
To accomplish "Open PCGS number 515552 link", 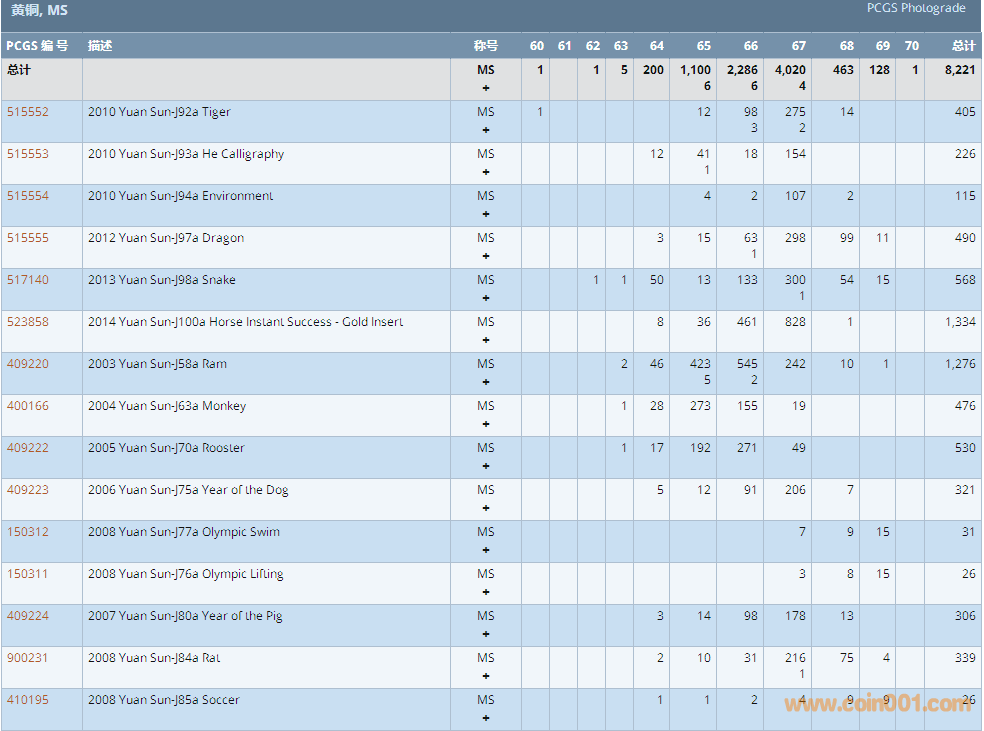I will [x=28, y=112].
